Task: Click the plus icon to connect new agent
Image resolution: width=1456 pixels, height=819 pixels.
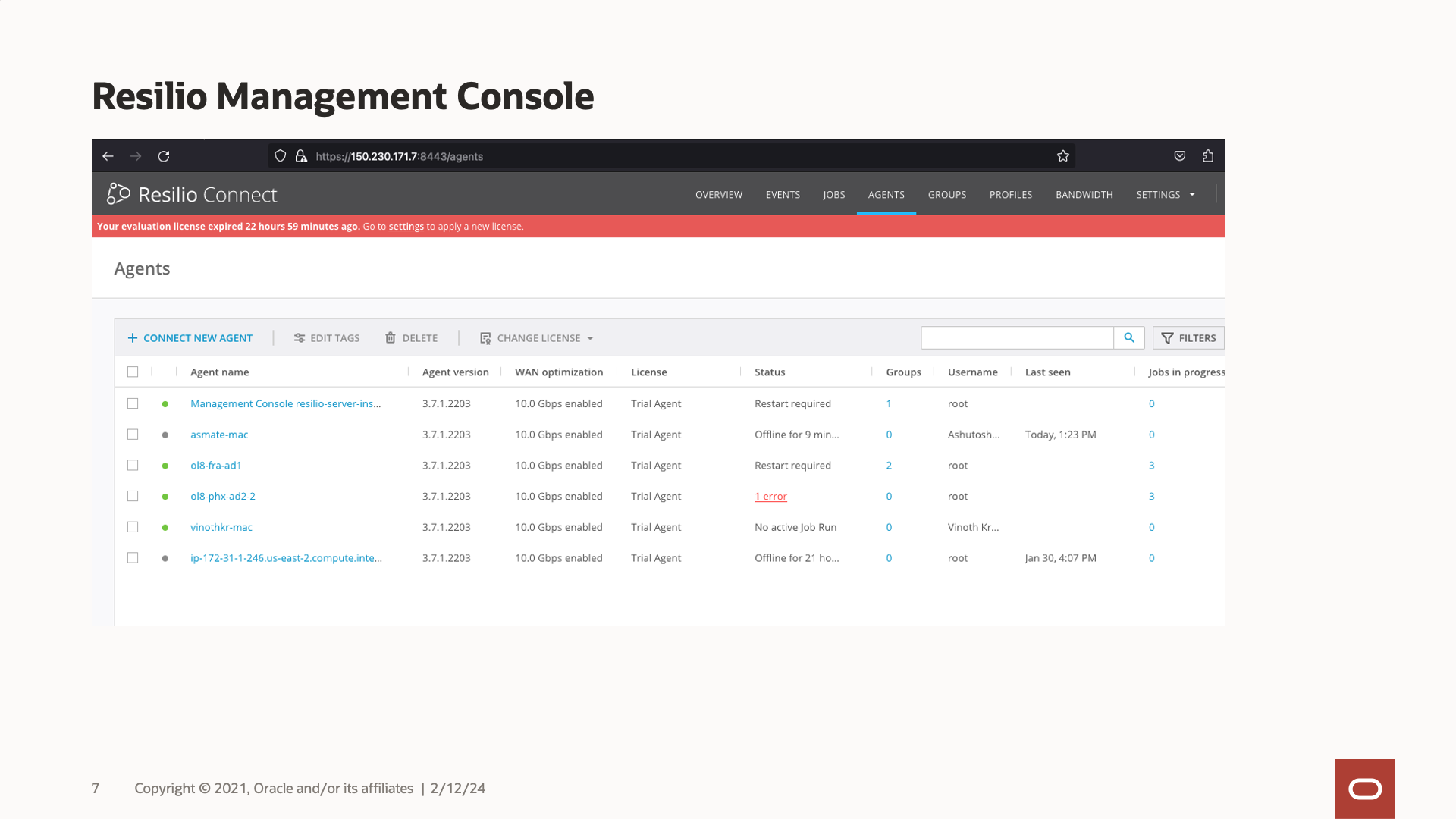Action: pyautogui.click(x=133, y=337)
